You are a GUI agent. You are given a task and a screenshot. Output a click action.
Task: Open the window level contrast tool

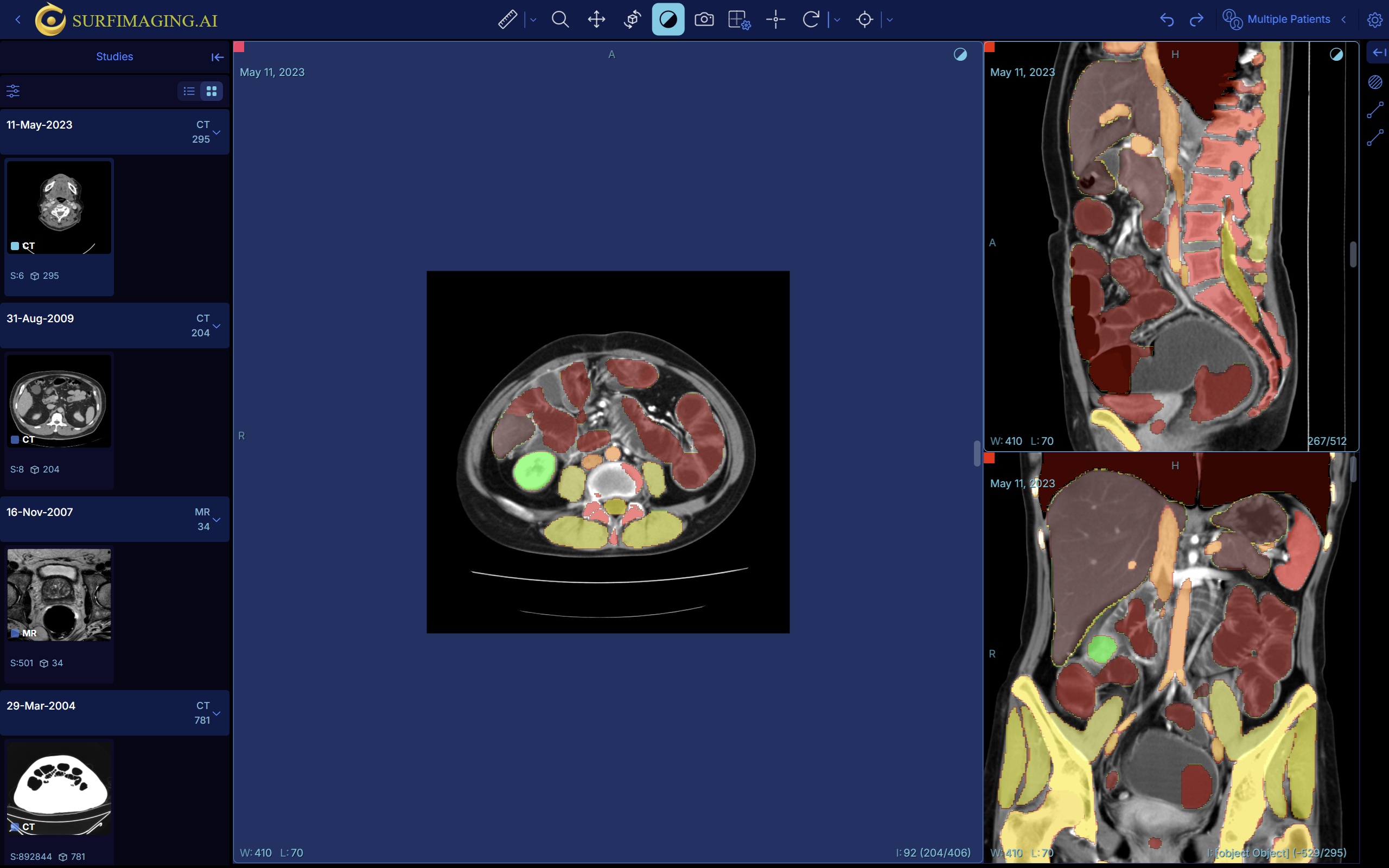tap(667, 19)
